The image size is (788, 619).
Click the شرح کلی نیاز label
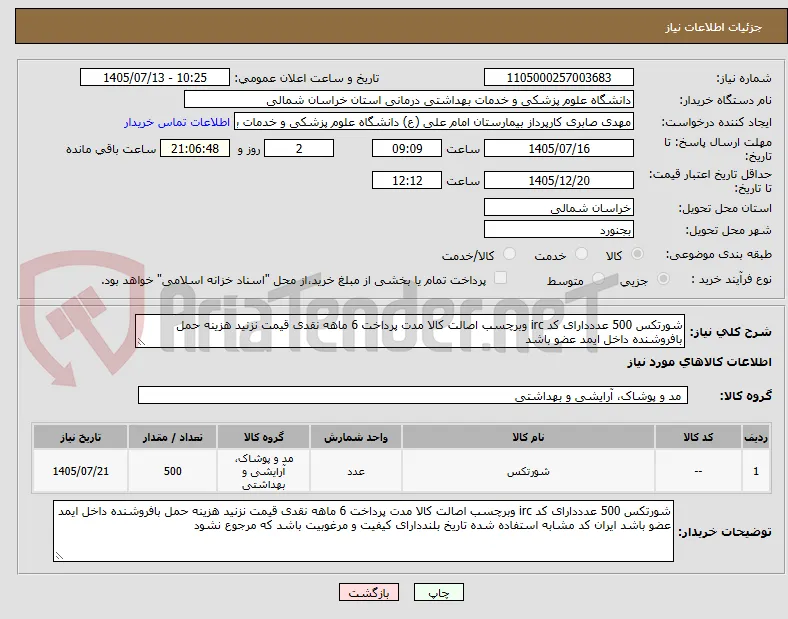coord(730,332)
